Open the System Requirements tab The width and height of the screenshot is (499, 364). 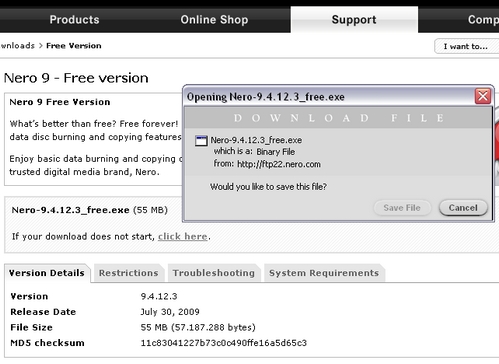324,273
